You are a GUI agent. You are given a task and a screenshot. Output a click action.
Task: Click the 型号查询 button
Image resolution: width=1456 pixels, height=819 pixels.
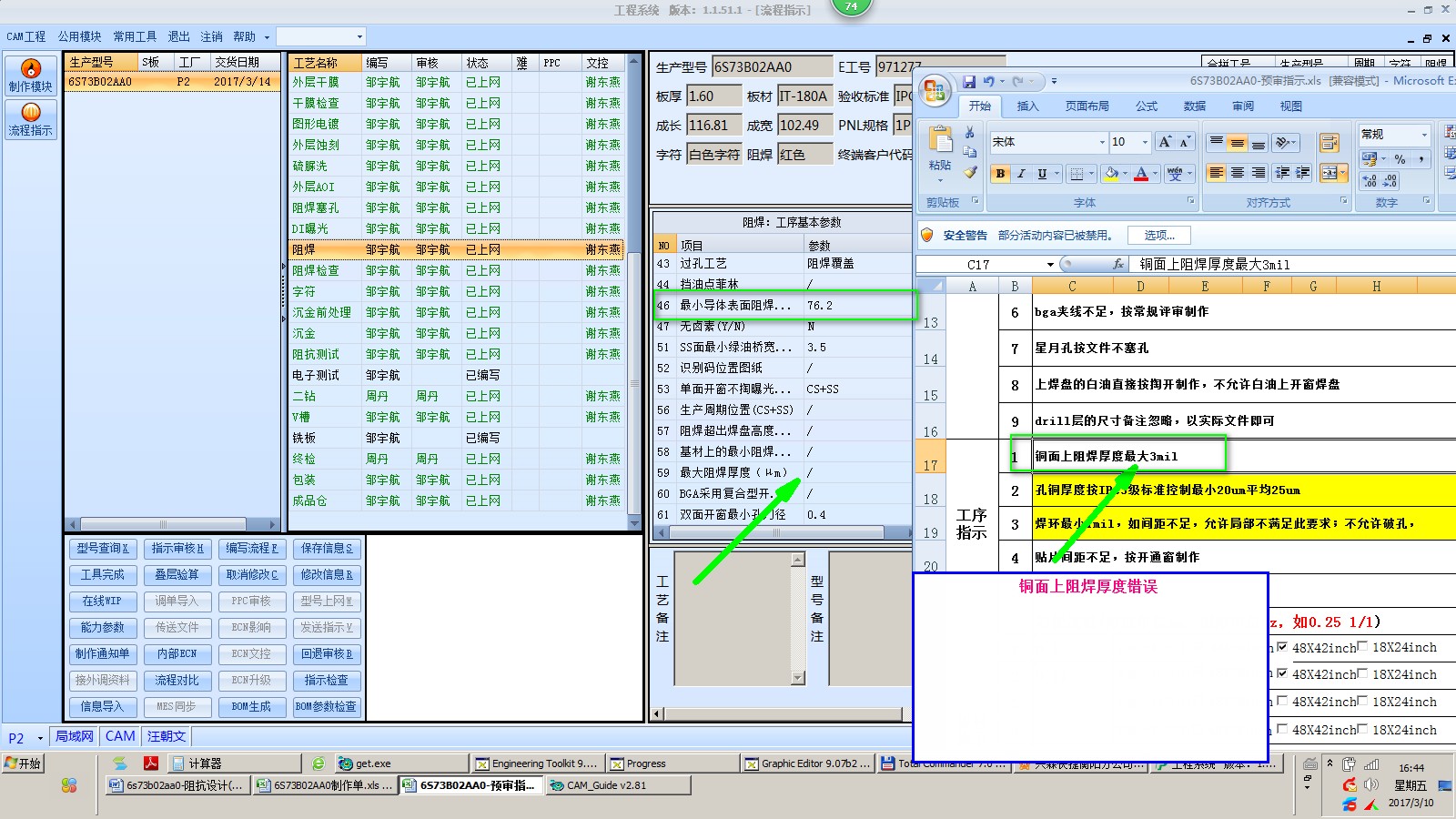(x=103, y=549)
